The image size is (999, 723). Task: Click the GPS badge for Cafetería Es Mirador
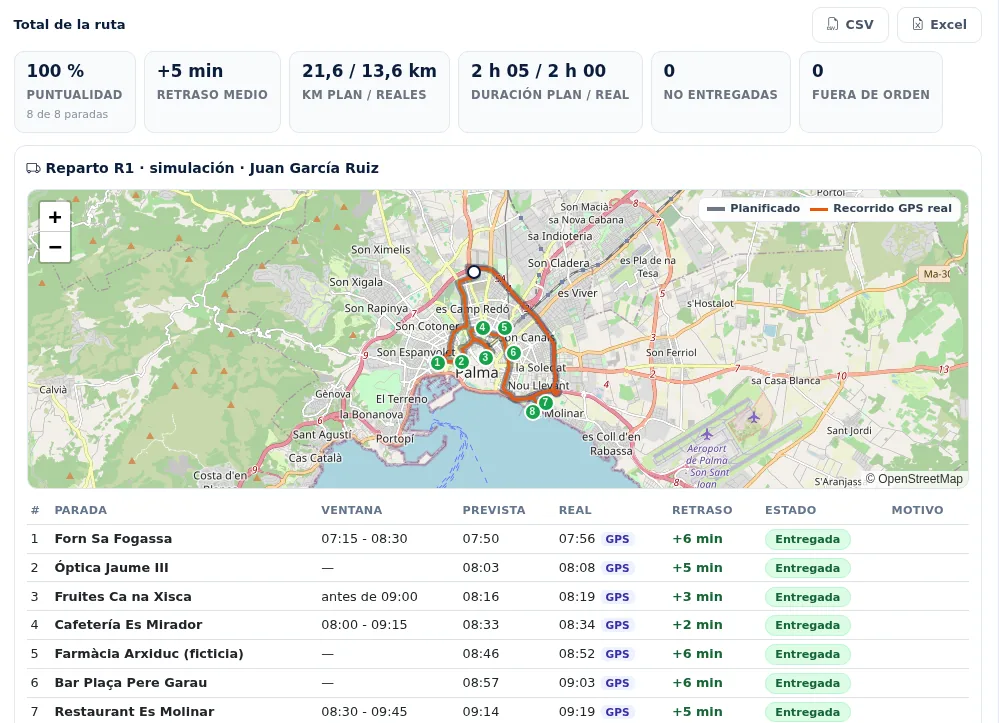point(617,625)
